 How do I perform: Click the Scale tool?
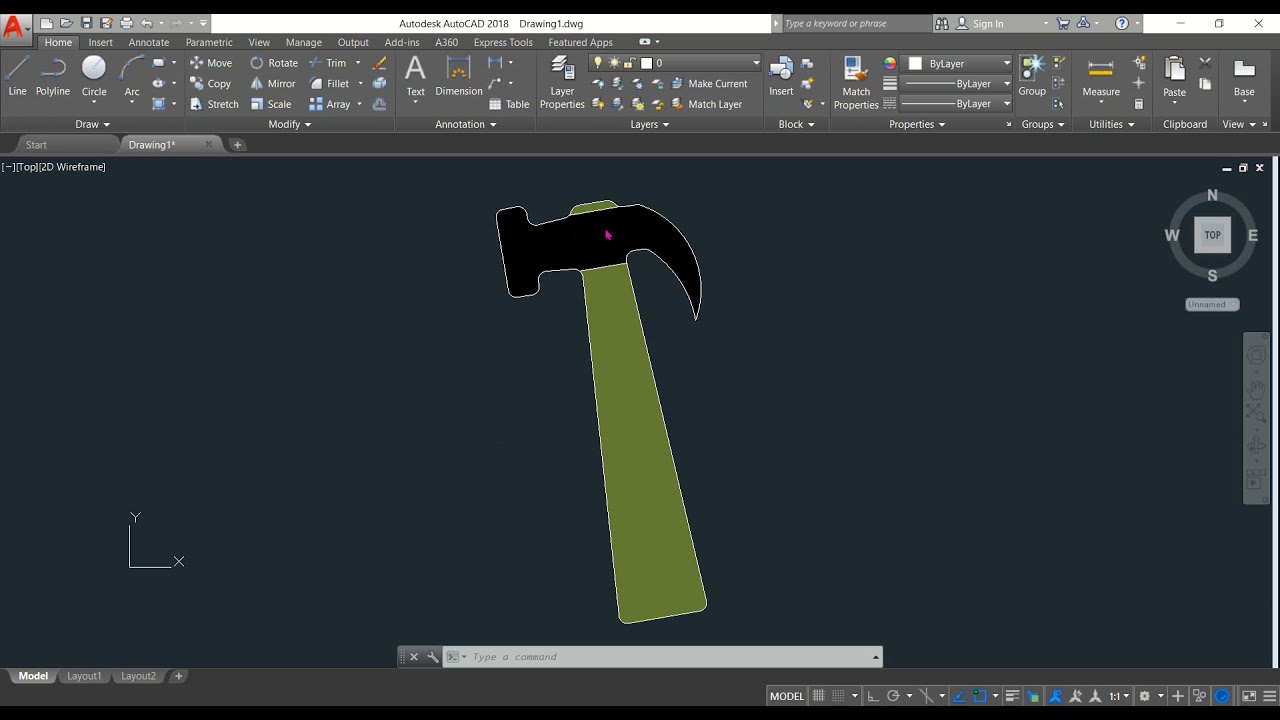point(271,104)
